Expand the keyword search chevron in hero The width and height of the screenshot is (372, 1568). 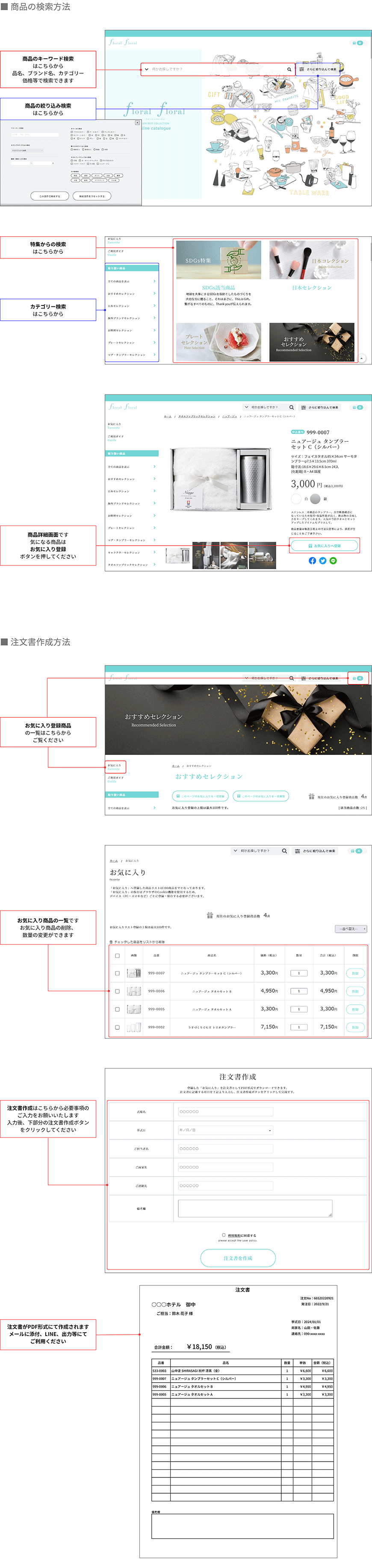147,69
